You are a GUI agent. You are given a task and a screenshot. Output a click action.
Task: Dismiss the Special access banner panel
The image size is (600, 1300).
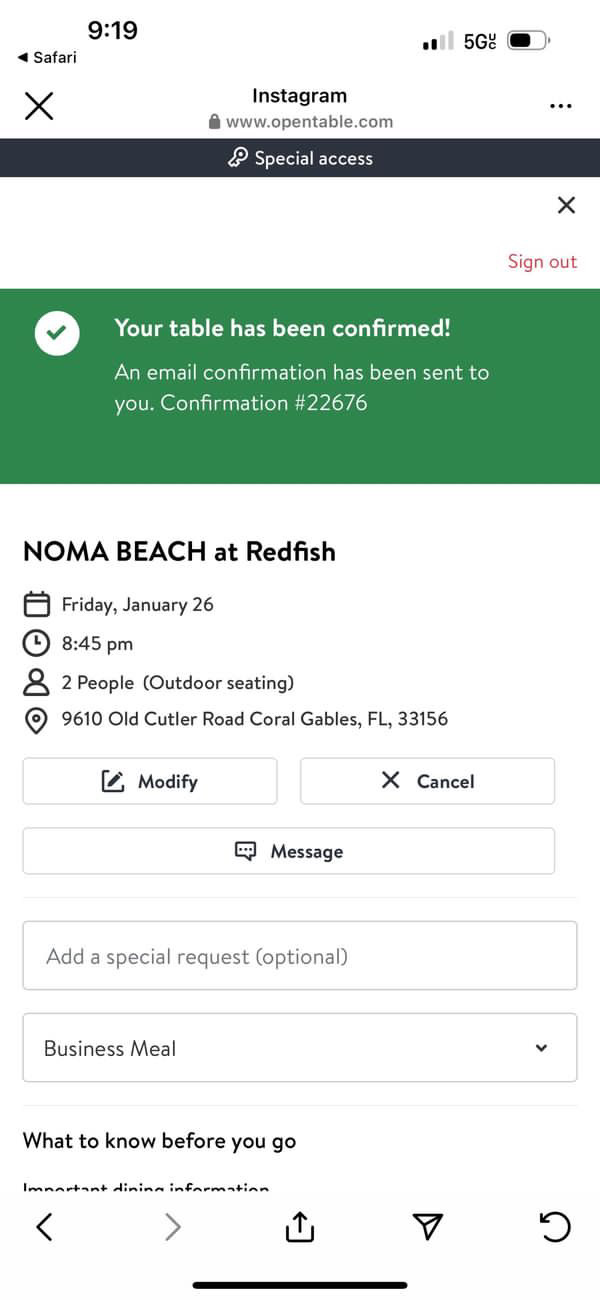[566, 206]
